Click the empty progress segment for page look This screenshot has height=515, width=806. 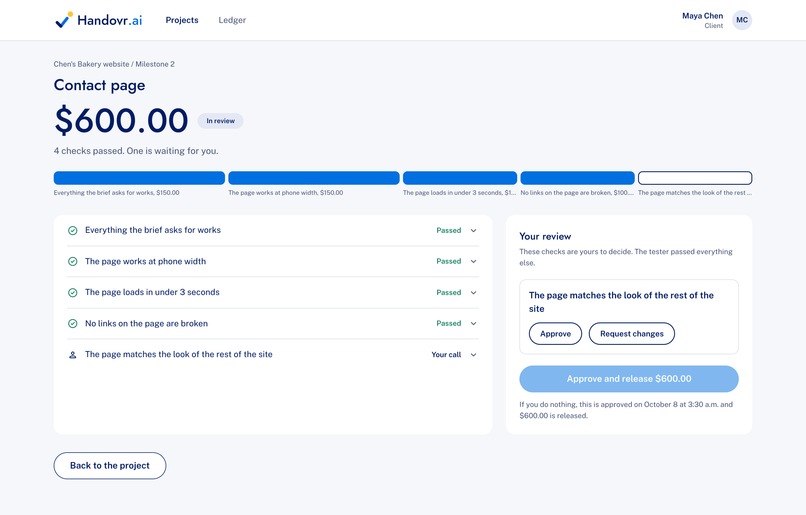click(695, 178)
